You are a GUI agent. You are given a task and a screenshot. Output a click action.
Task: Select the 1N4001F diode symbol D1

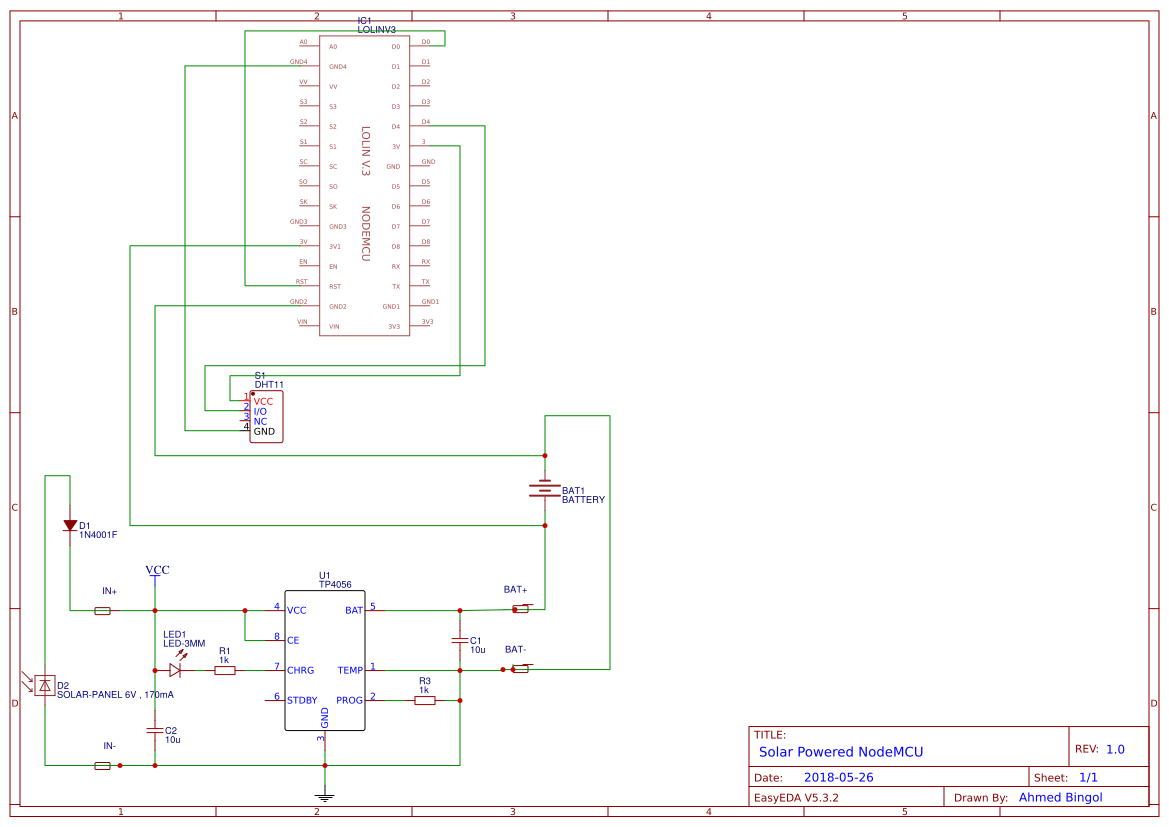click(69, 525)
